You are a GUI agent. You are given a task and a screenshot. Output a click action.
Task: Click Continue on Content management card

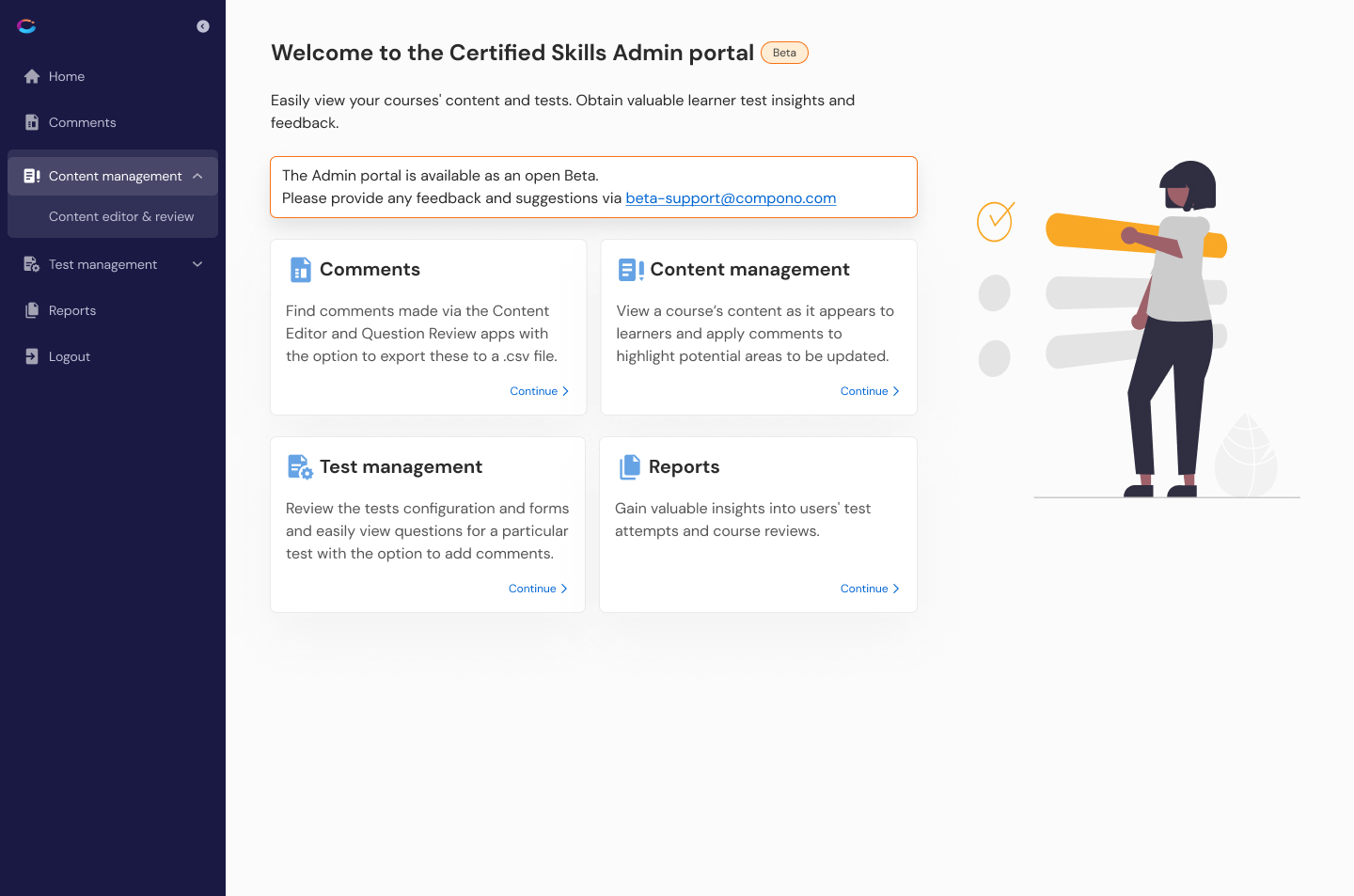pos(870,391)
